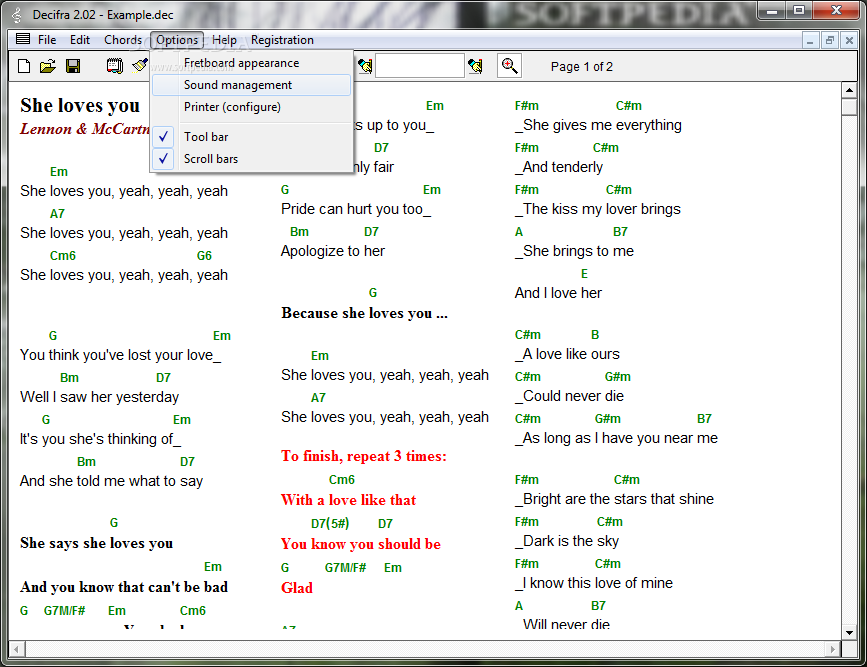
Task: Click the magnifier zoom button
Action: tap(509, 66)
